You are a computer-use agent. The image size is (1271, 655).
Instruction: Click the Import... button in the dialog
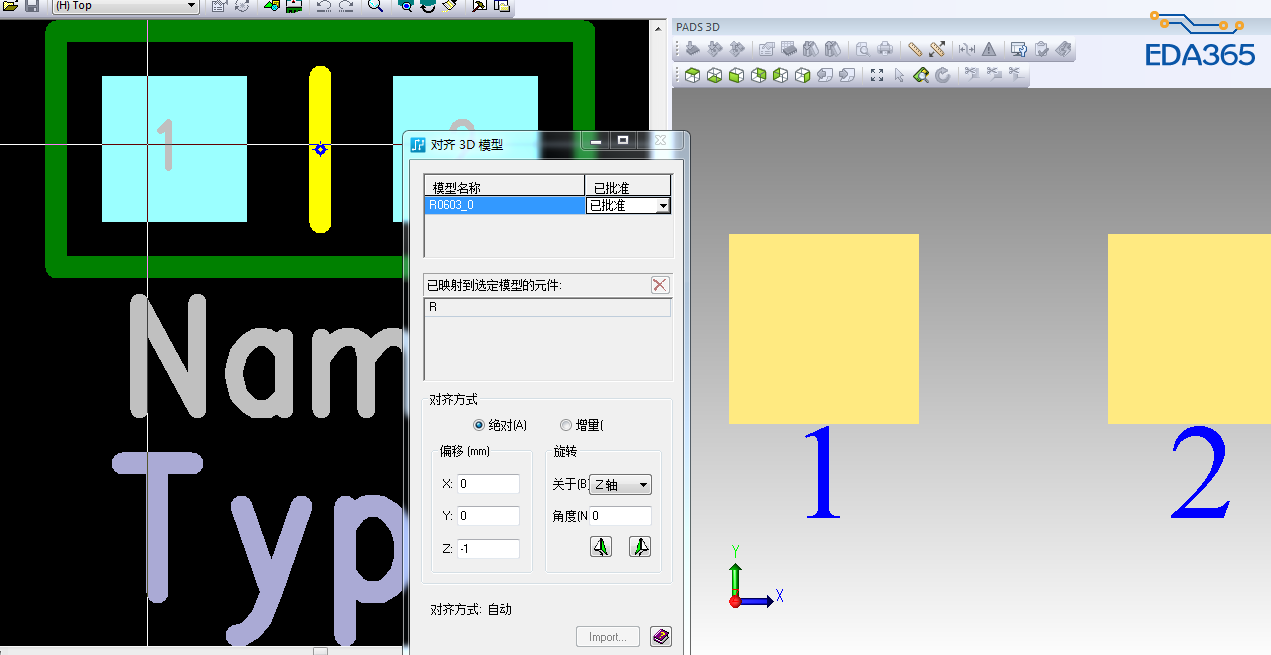coord(607,636)
